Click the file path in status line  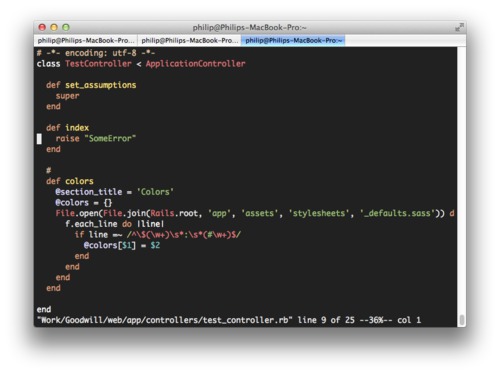pos(165,320)
